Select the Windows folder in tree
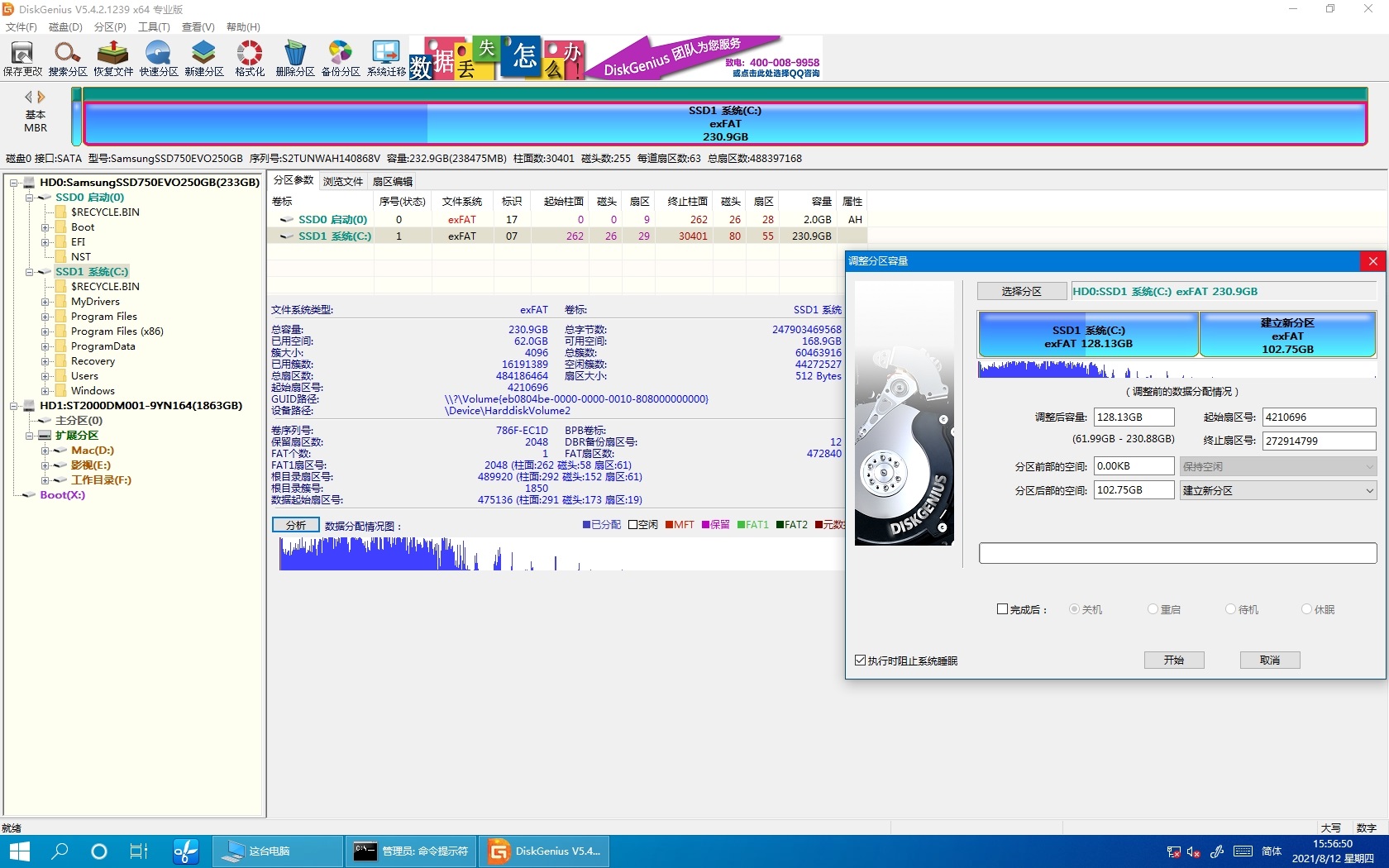Image resolution: width=1389 pixels, height=868 pixels. (x=93, y=390)
